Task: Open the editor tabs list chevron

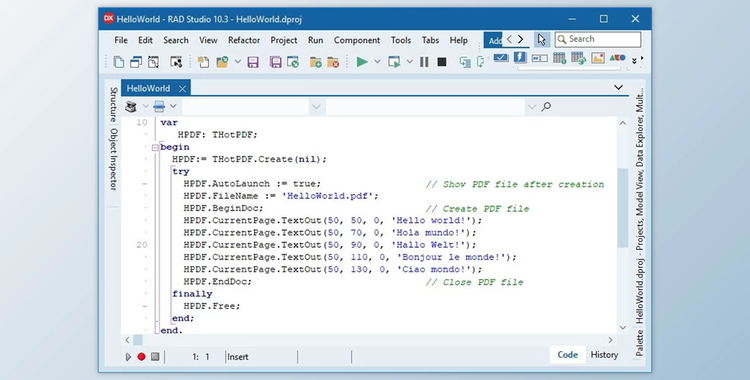Action: tap(618, 87)
